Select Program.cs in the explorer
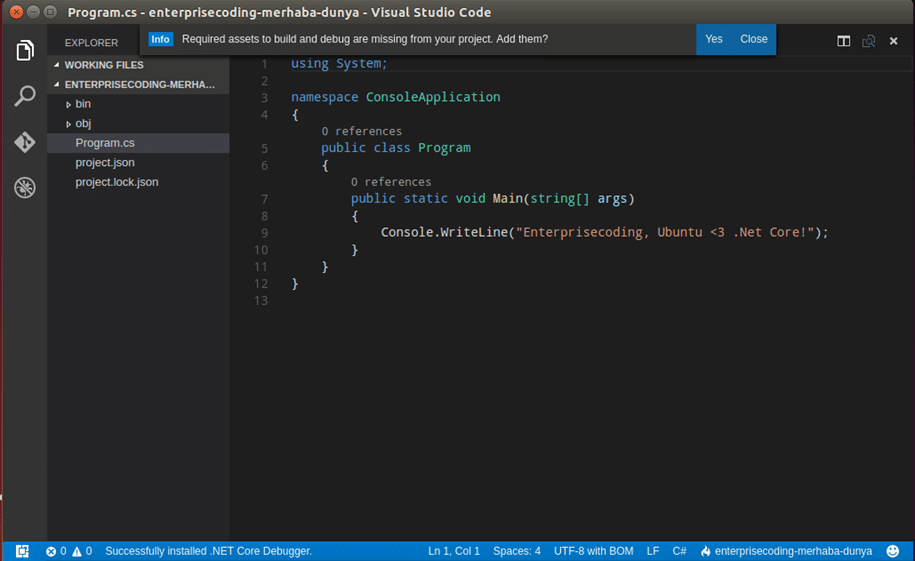915x561 pixels. click(x=138, y=143)
